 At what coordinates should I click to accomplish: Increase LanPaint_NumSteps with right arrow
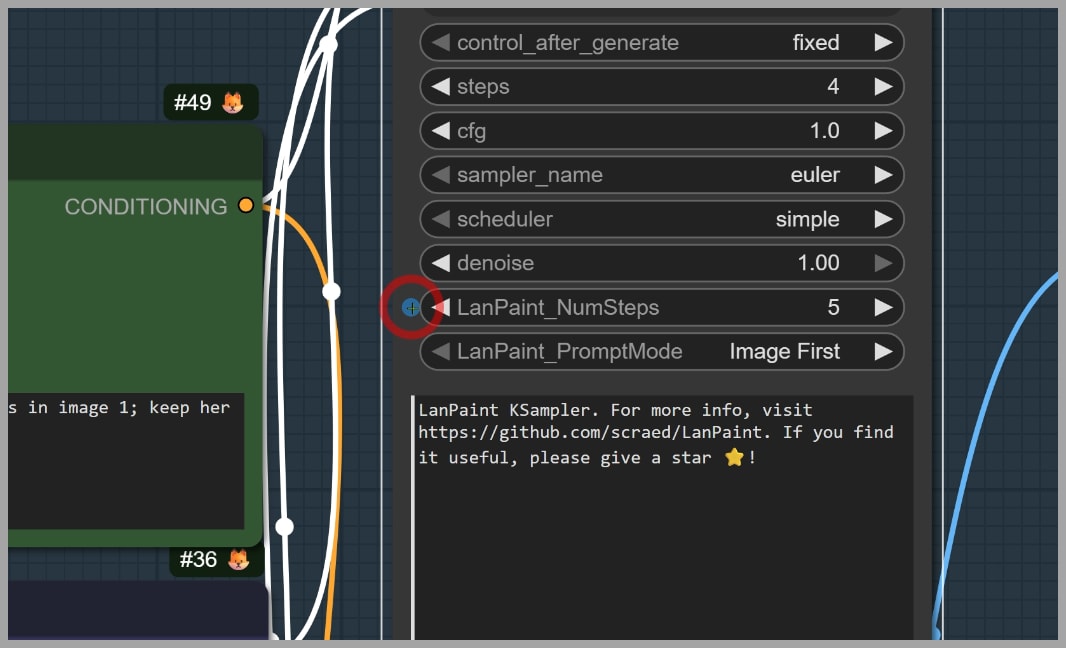[882, 307]
